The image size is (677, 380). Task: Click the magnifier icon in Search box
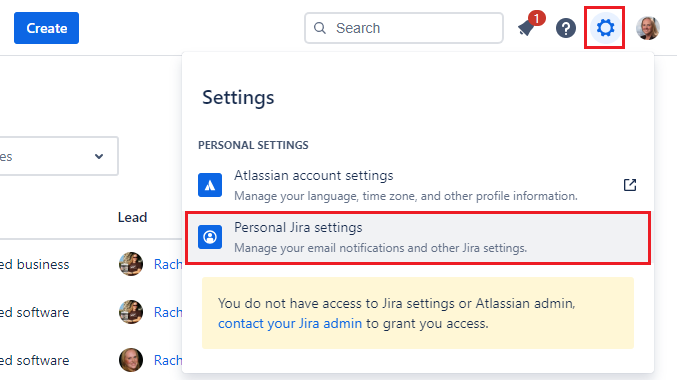320,28
